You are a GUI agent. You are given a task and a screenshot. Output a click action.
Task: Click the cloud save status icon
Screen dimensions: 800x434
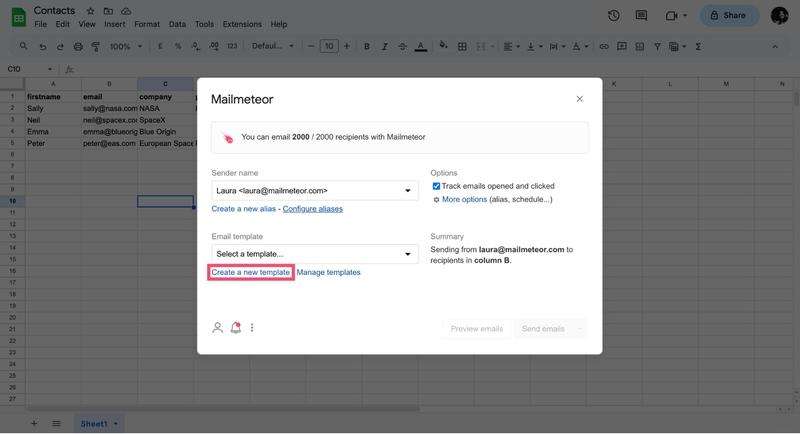[126, 11]
